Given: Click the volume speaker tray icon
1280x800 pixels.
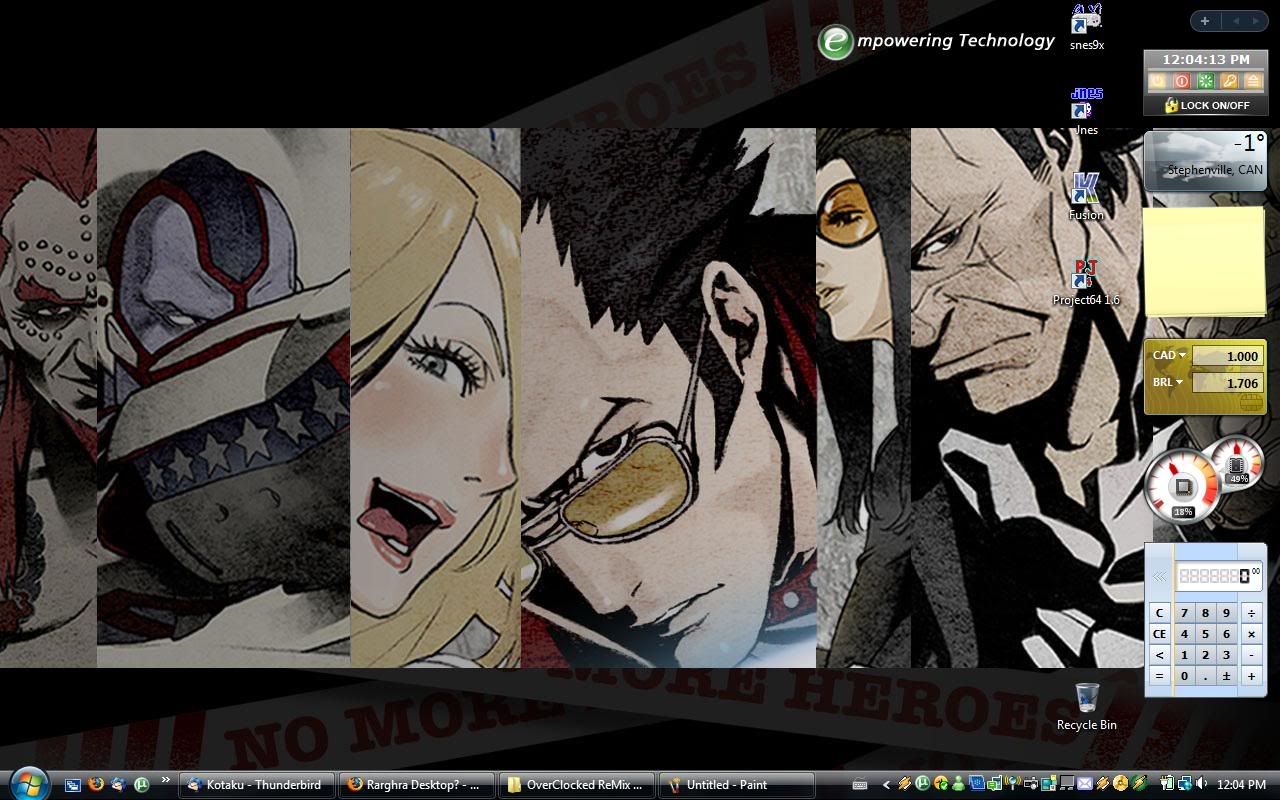Looking at the screenshot, I should pyautogui.click(x=1199, y=784).
